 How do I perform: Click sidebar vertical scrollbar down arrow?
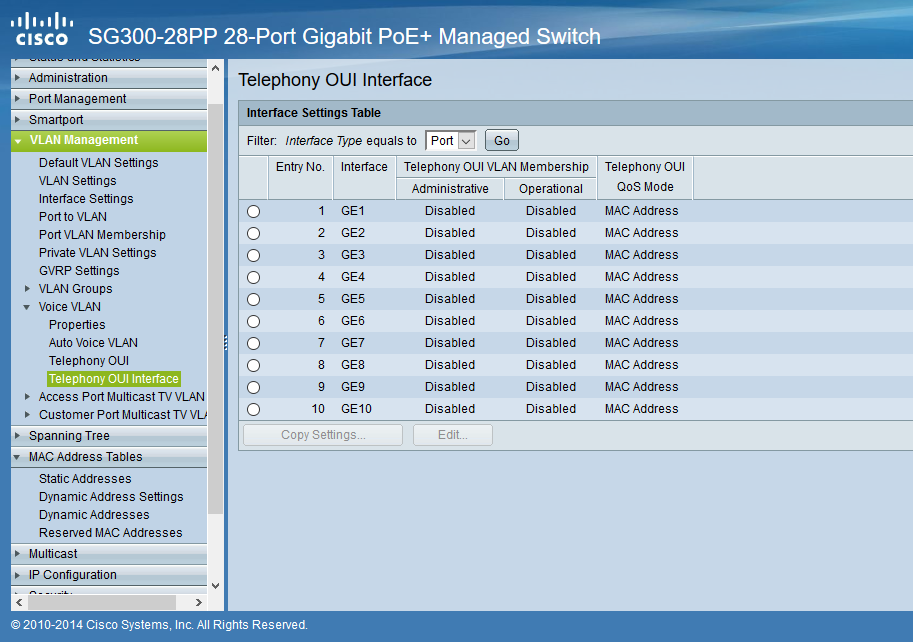click(x=215, y=586)
